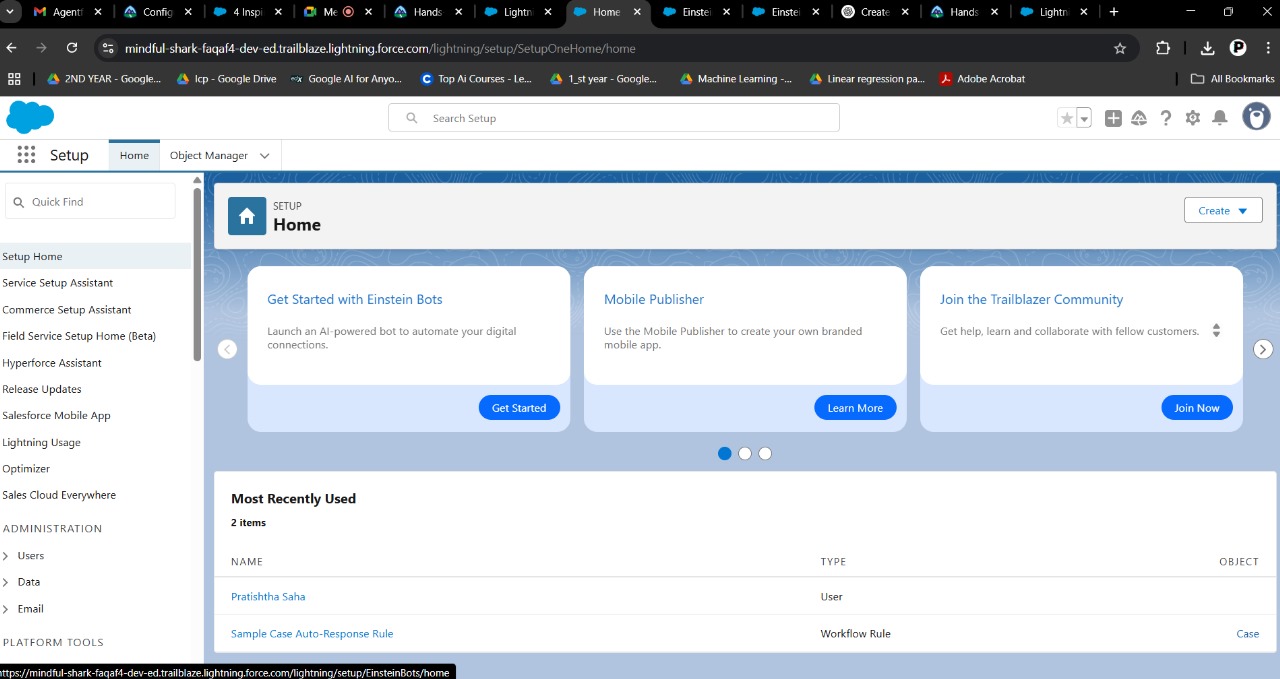Viewport: 1280px width, 679px height.
Task: Click the Setup Home house icon
Action: pyautogui.click(x=247, y=216)
